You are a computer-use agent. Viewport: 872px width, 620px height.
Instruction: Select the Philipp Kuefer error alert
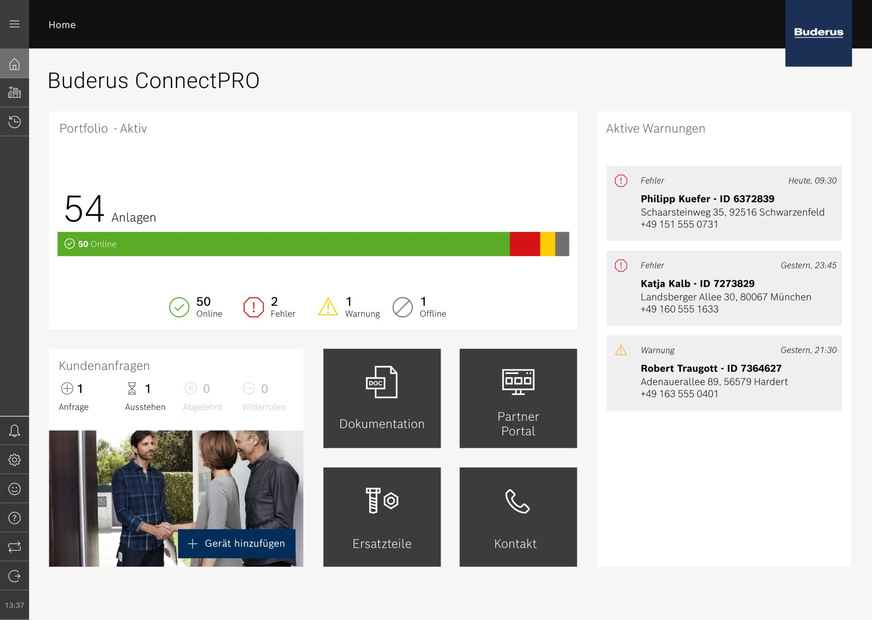coord(723,204)
